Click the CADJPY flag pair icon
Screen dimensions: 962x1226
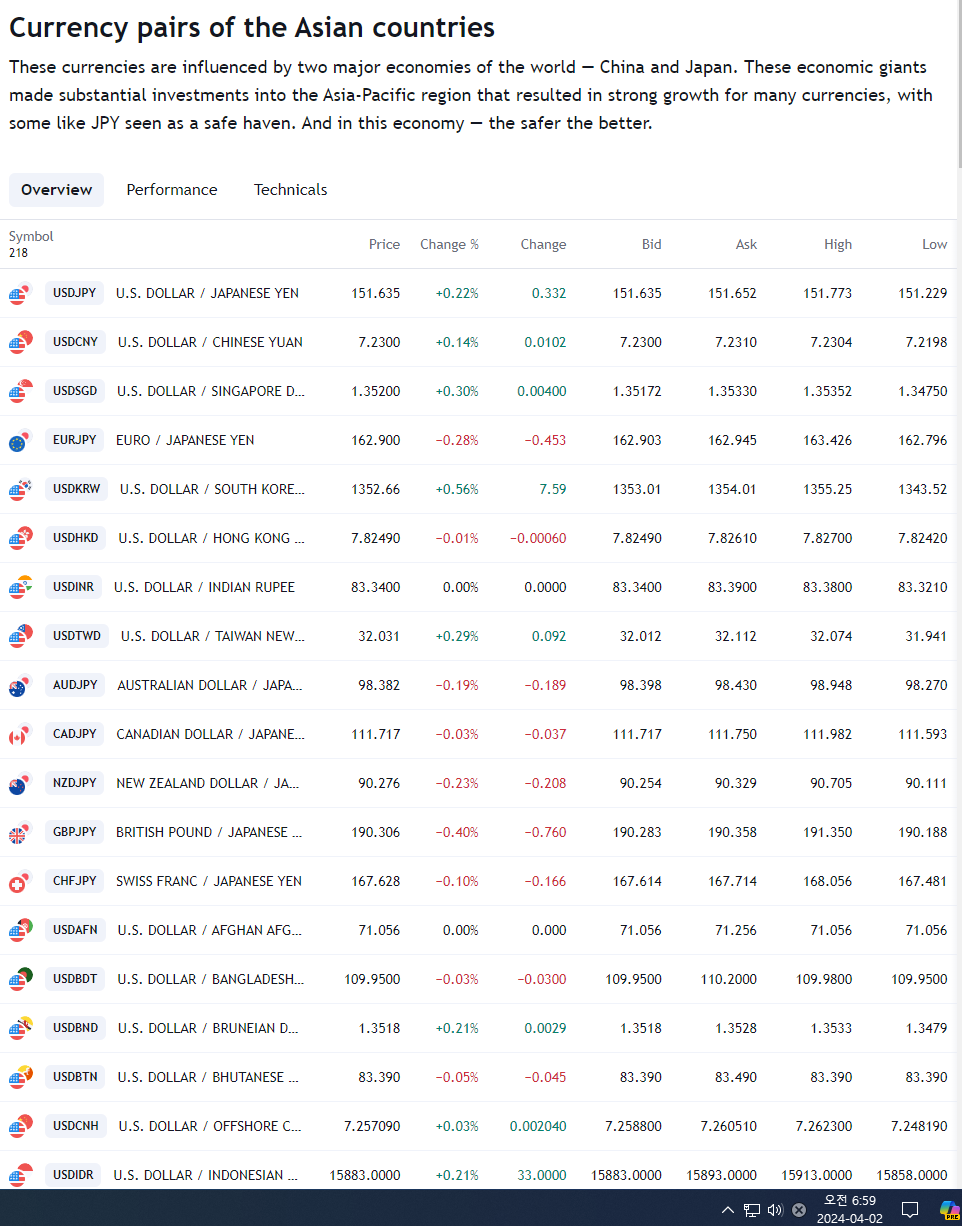[20, 735]
